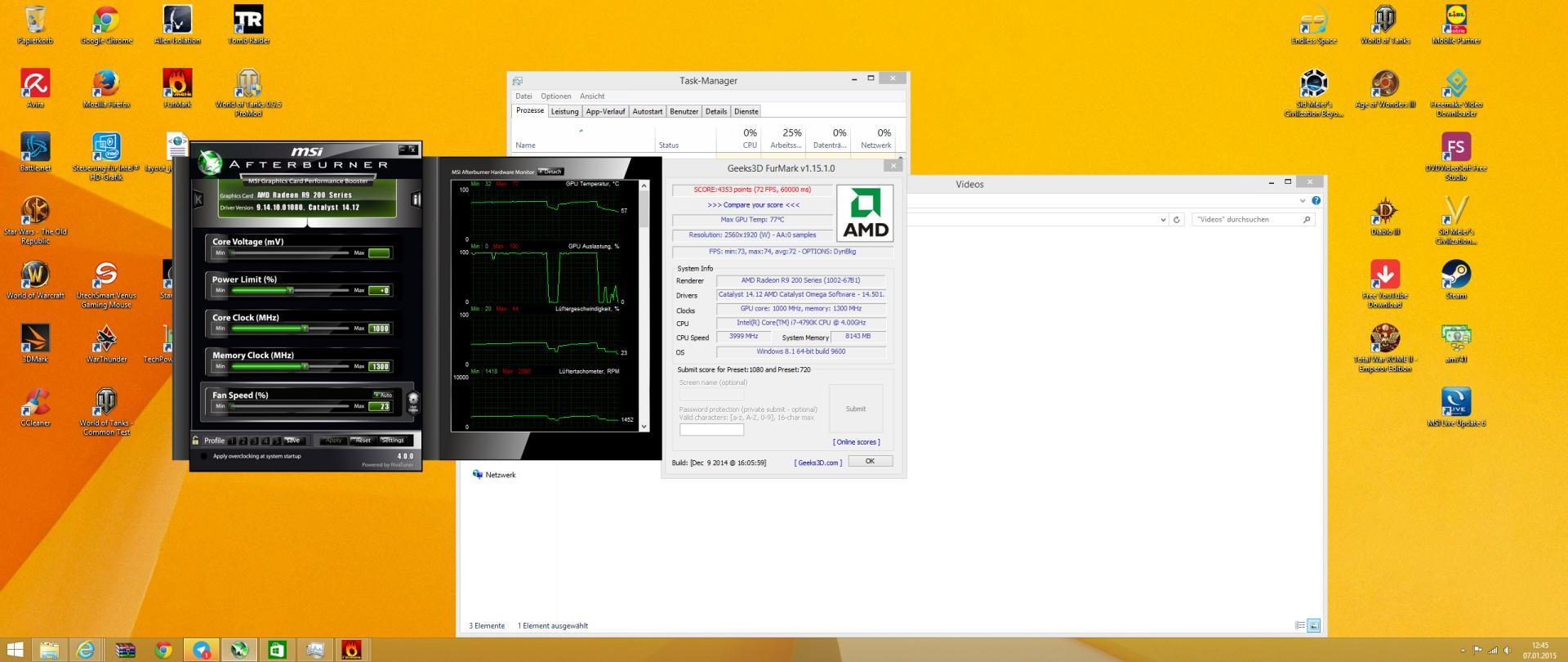
Task: Click the FurMark password protection field
Action: [x=711, y=429]
